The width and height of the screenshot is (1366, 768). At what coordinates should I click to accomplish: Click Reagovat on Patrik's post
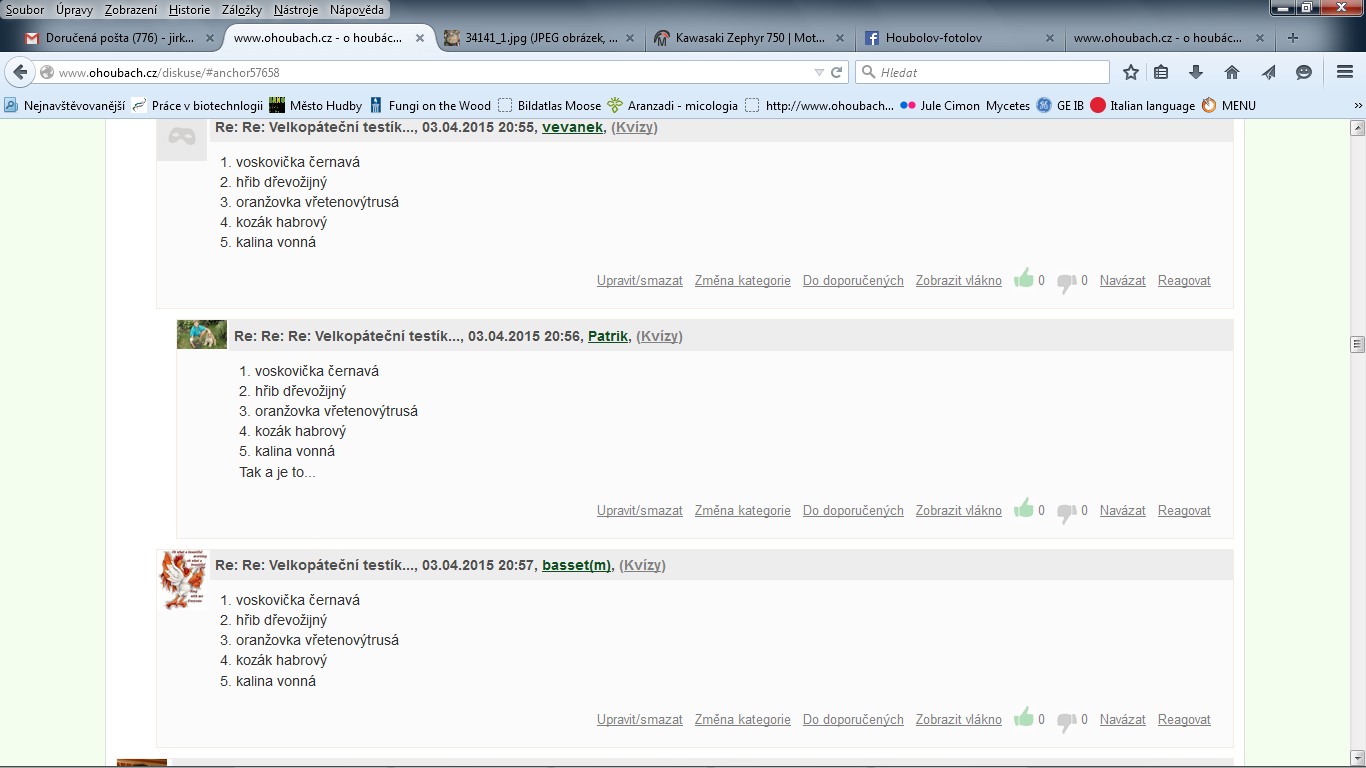1184,510
